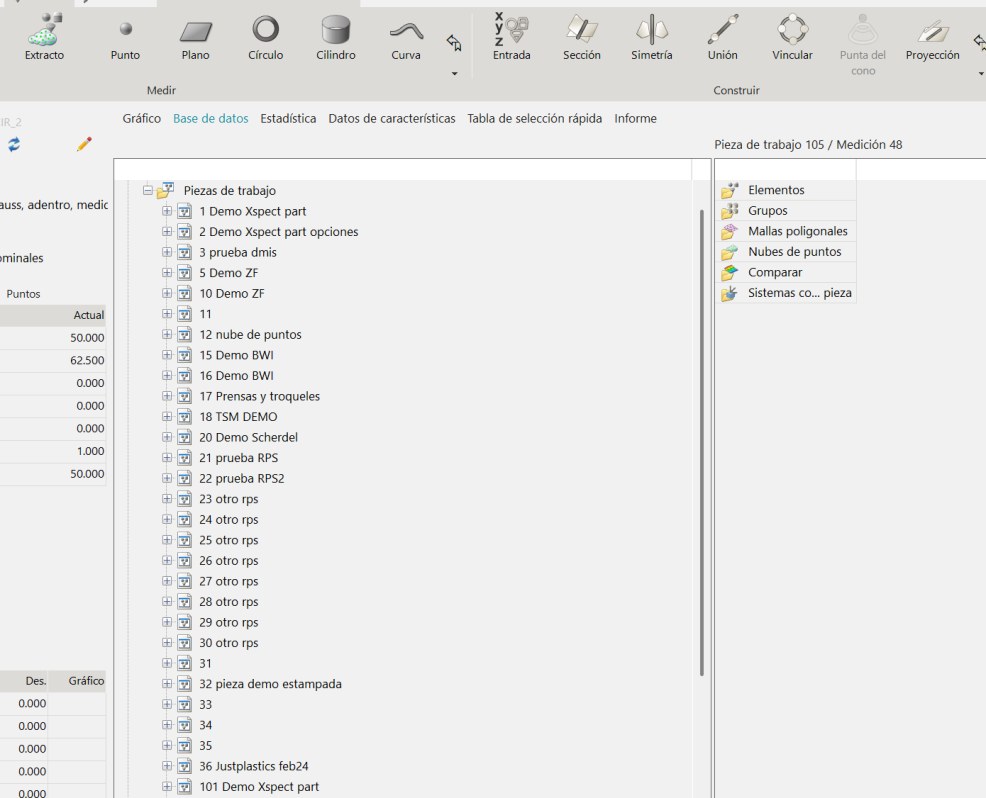This screenshot has height=798, width=986.
Task: Expand the 15 Demo BWI node
Action: click(167, 355)
